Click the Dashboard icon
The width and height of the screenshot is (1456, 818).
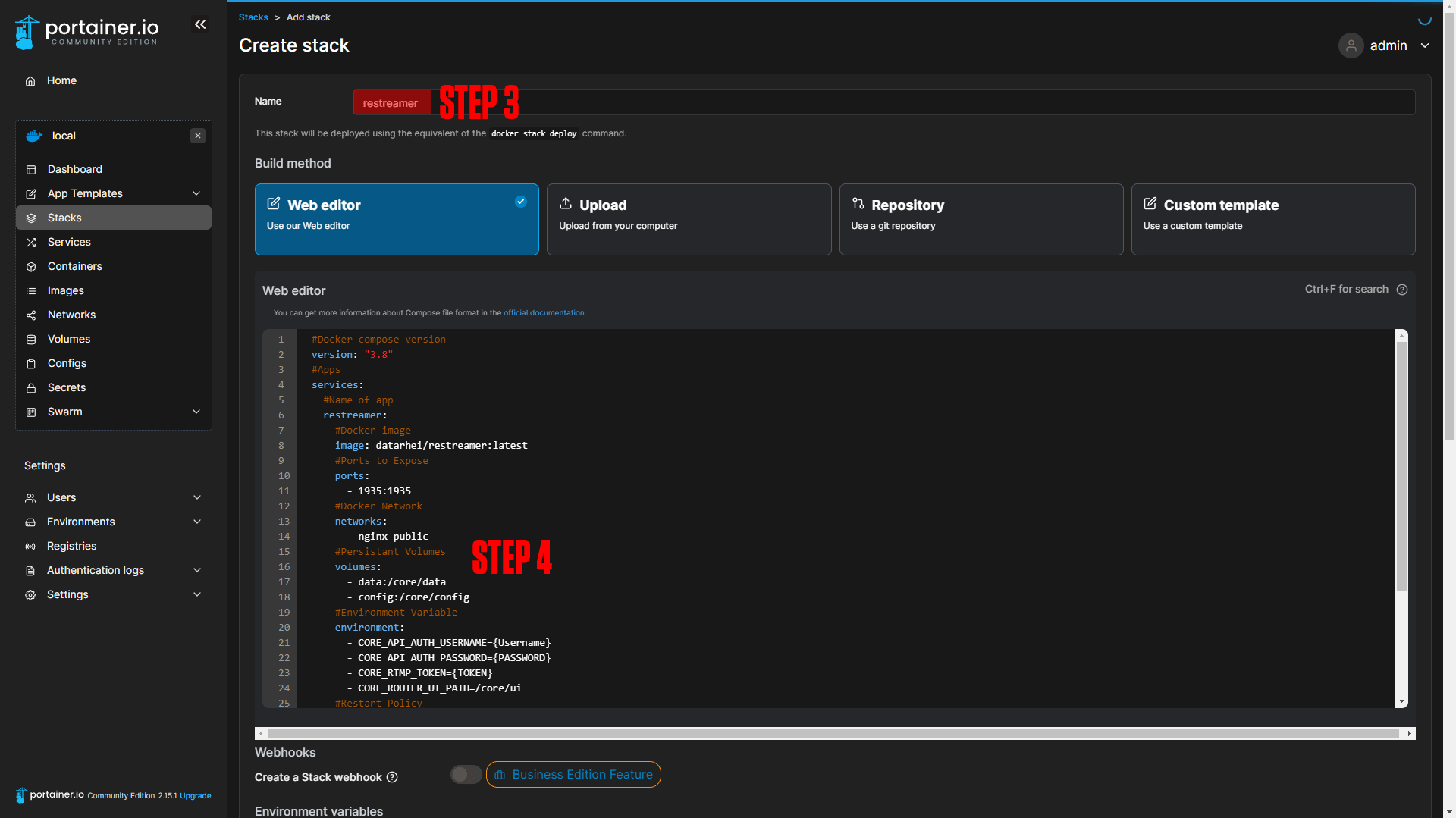[x=31, y=170]
